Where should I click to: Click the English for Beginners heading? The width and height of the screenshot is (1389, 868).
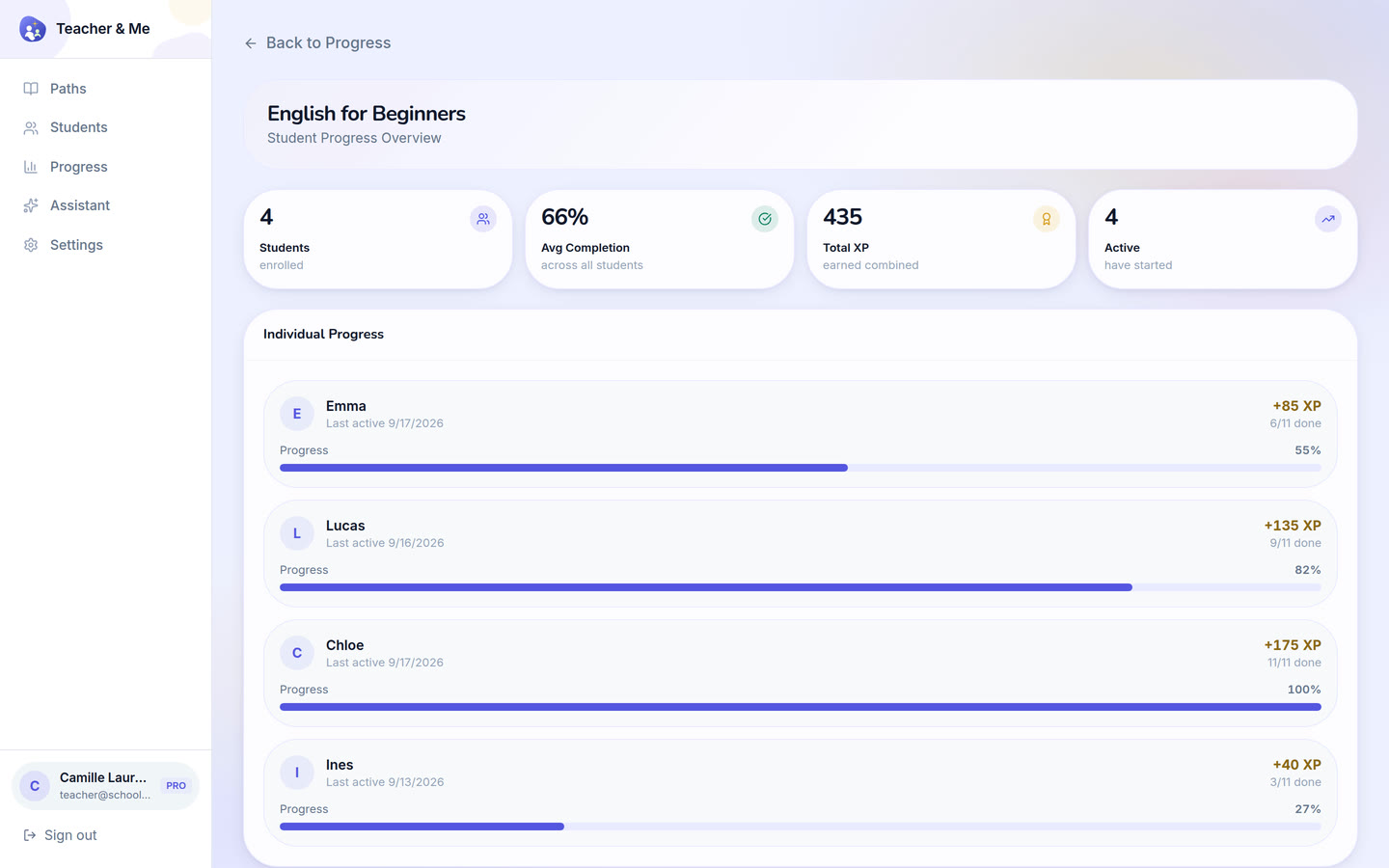click(x=367, y=114)
